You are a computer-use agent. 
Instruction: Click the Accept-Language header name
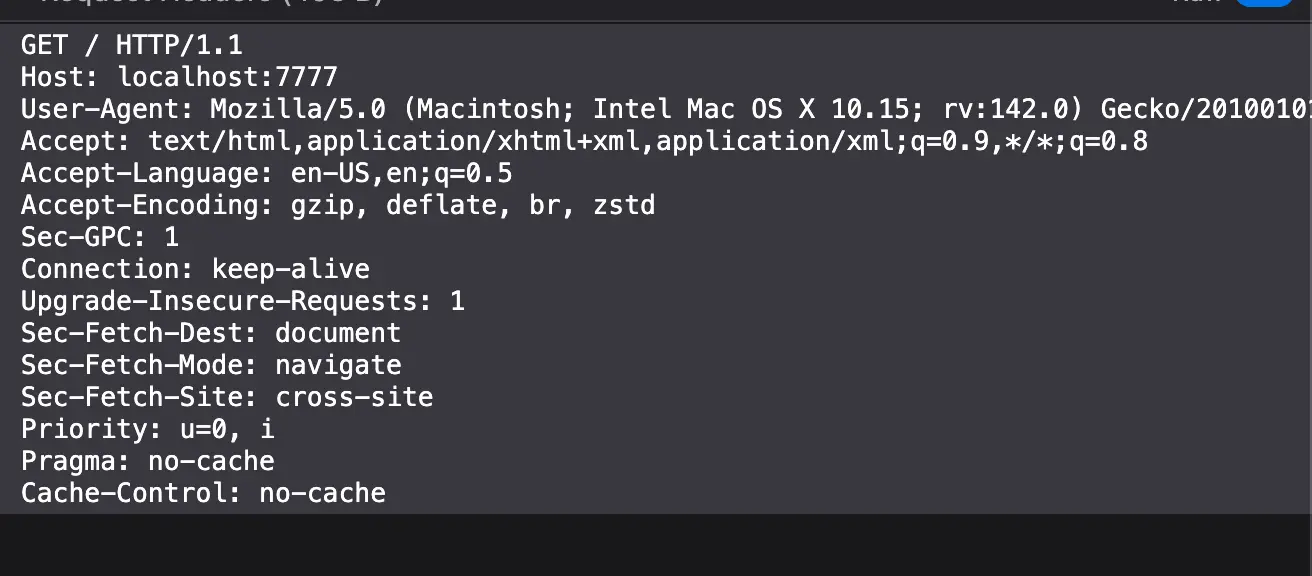tap(139, 173)
